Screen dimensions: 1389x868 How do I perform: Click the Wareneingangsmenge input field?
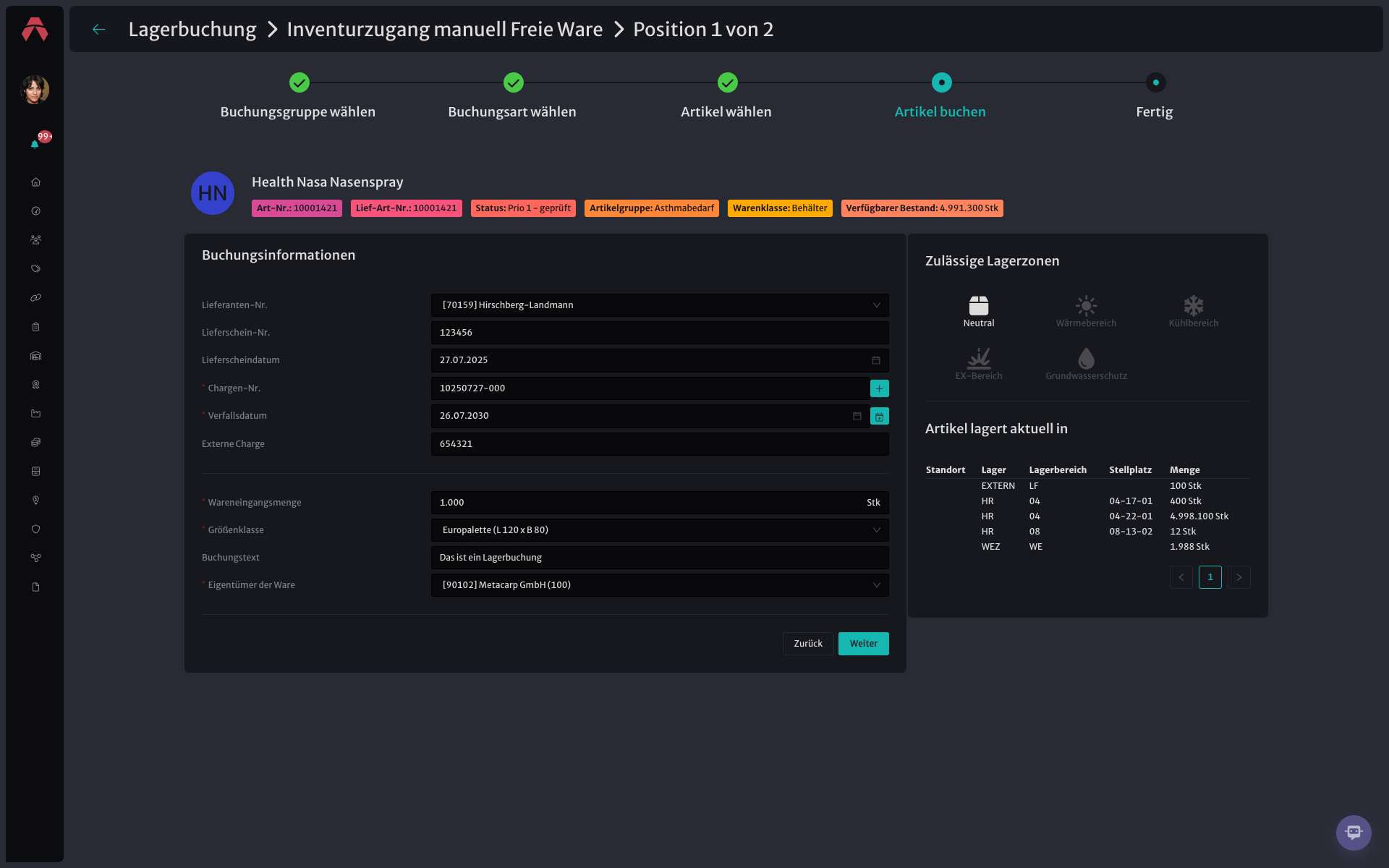click(660, 503)
